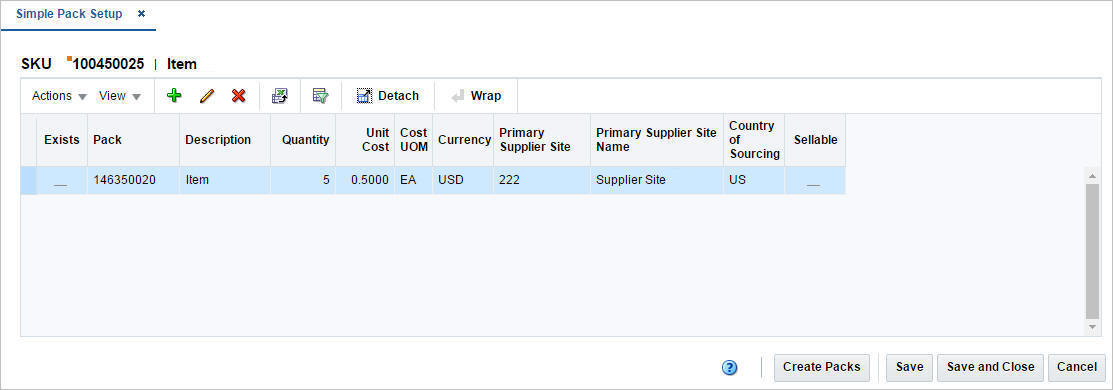Viewport: 1113px width, 390px height.
Task: Click the Create Packs button
Action: click(x=821, y=367)
